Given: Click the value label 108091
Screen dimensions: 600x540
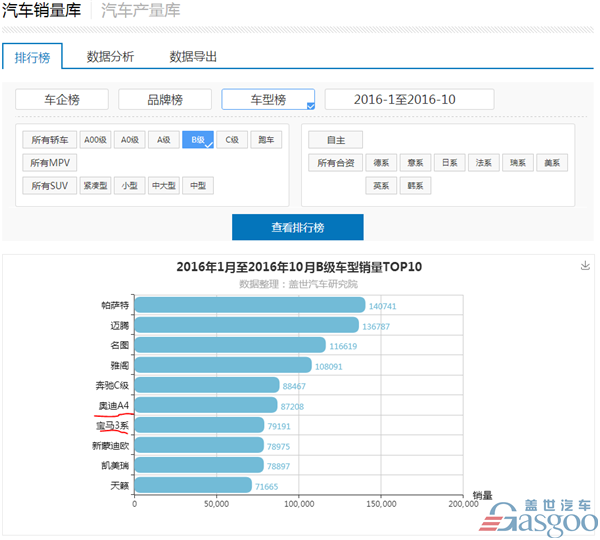Looking at the screenshot, I should point(328,367).
